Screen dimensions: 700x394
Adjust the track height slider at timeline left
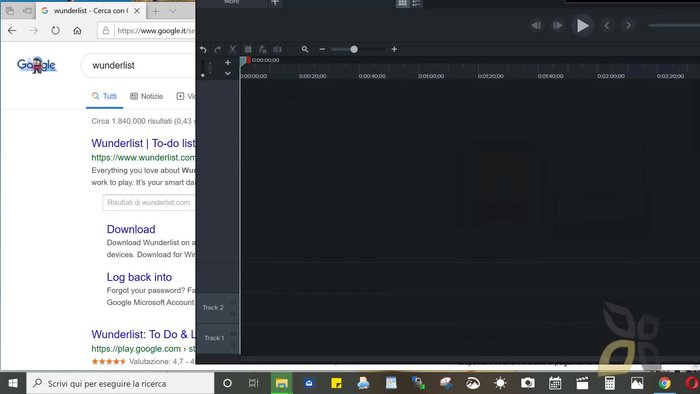[203, 75]
